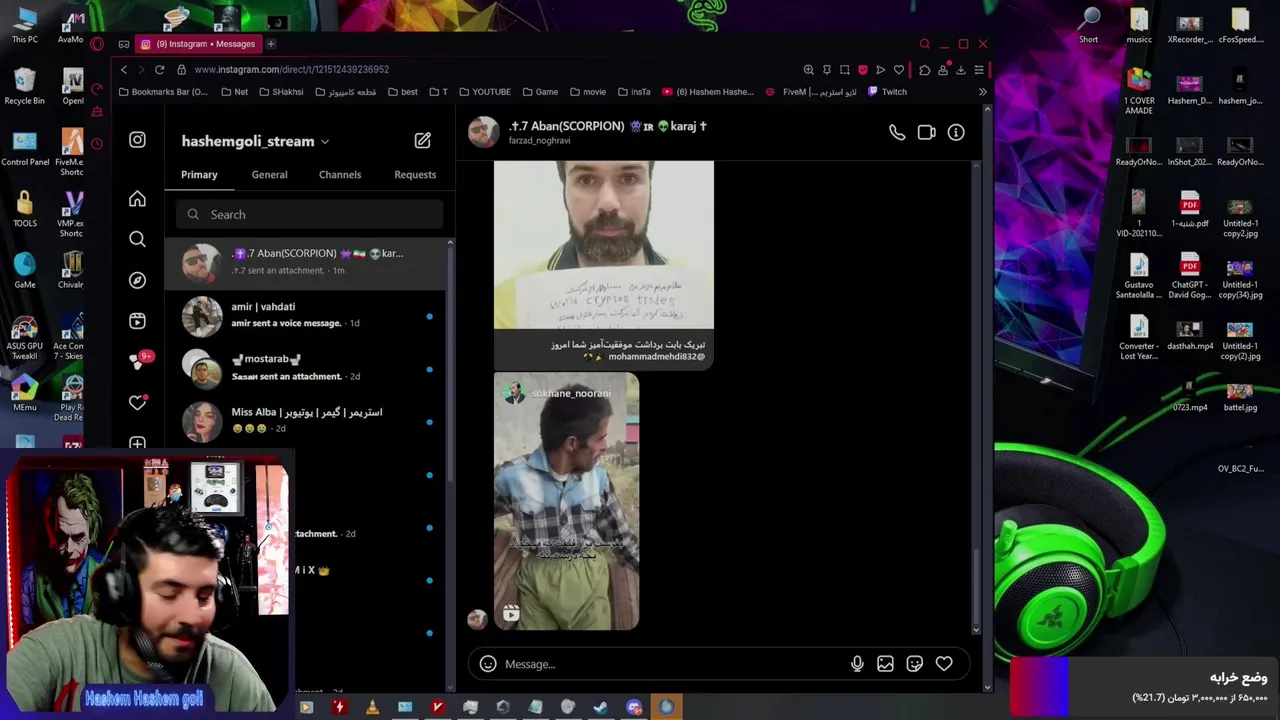Screen dimensions: 1280x720
Task: Open the insTa bookmark folder
Action: [634, 92]
